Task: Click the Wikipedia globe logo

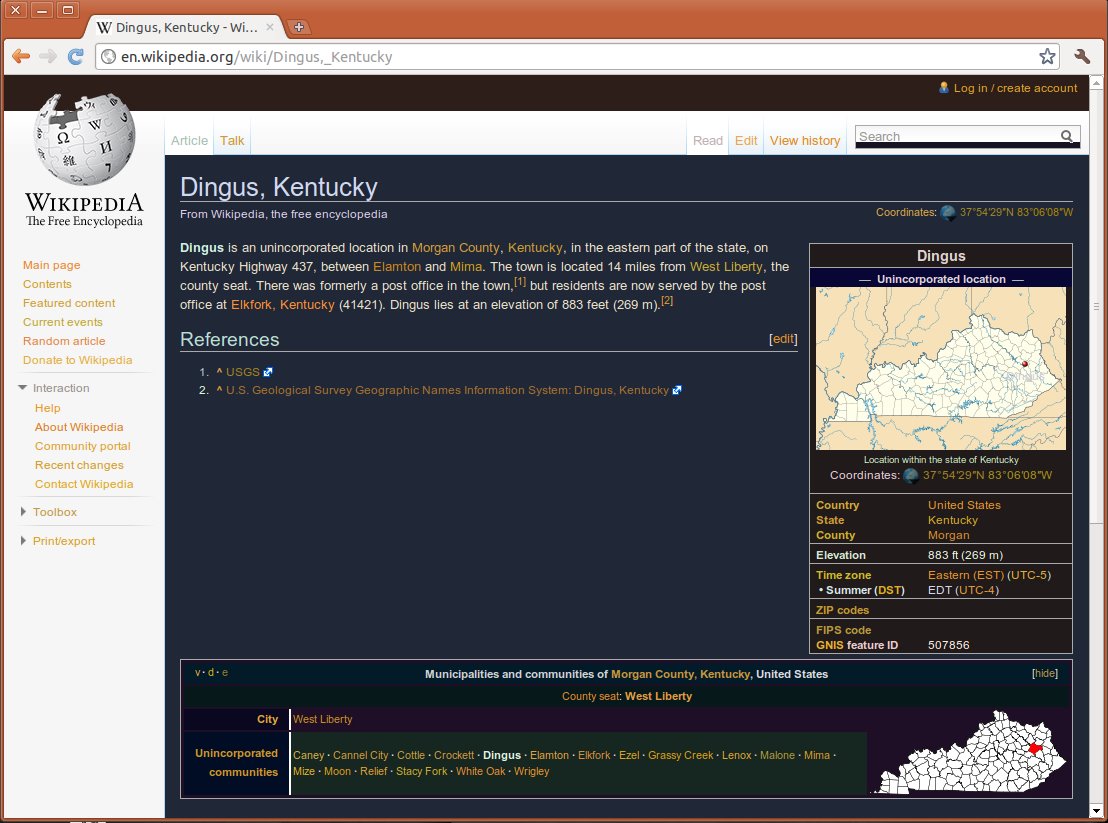Action: pos(84,139)
